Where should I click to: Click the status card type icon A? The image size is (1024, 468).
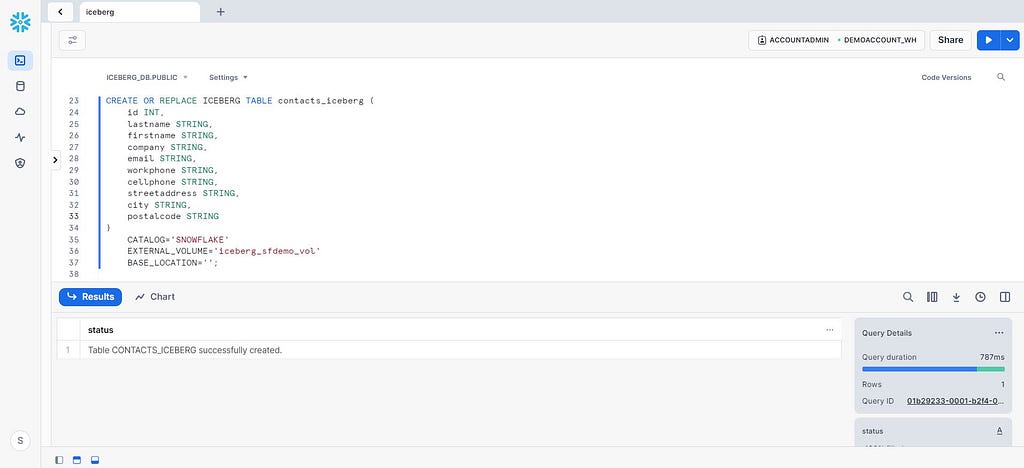(999, 431)
